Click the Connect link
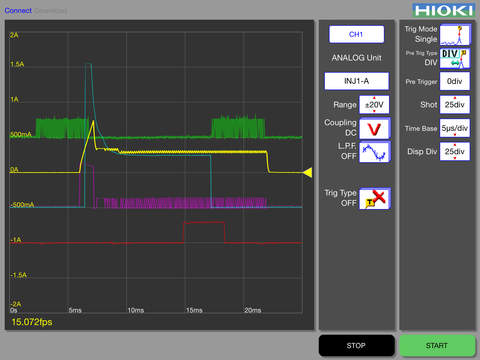The height and width of the screenshot is (360, 480). coord(18,10)
